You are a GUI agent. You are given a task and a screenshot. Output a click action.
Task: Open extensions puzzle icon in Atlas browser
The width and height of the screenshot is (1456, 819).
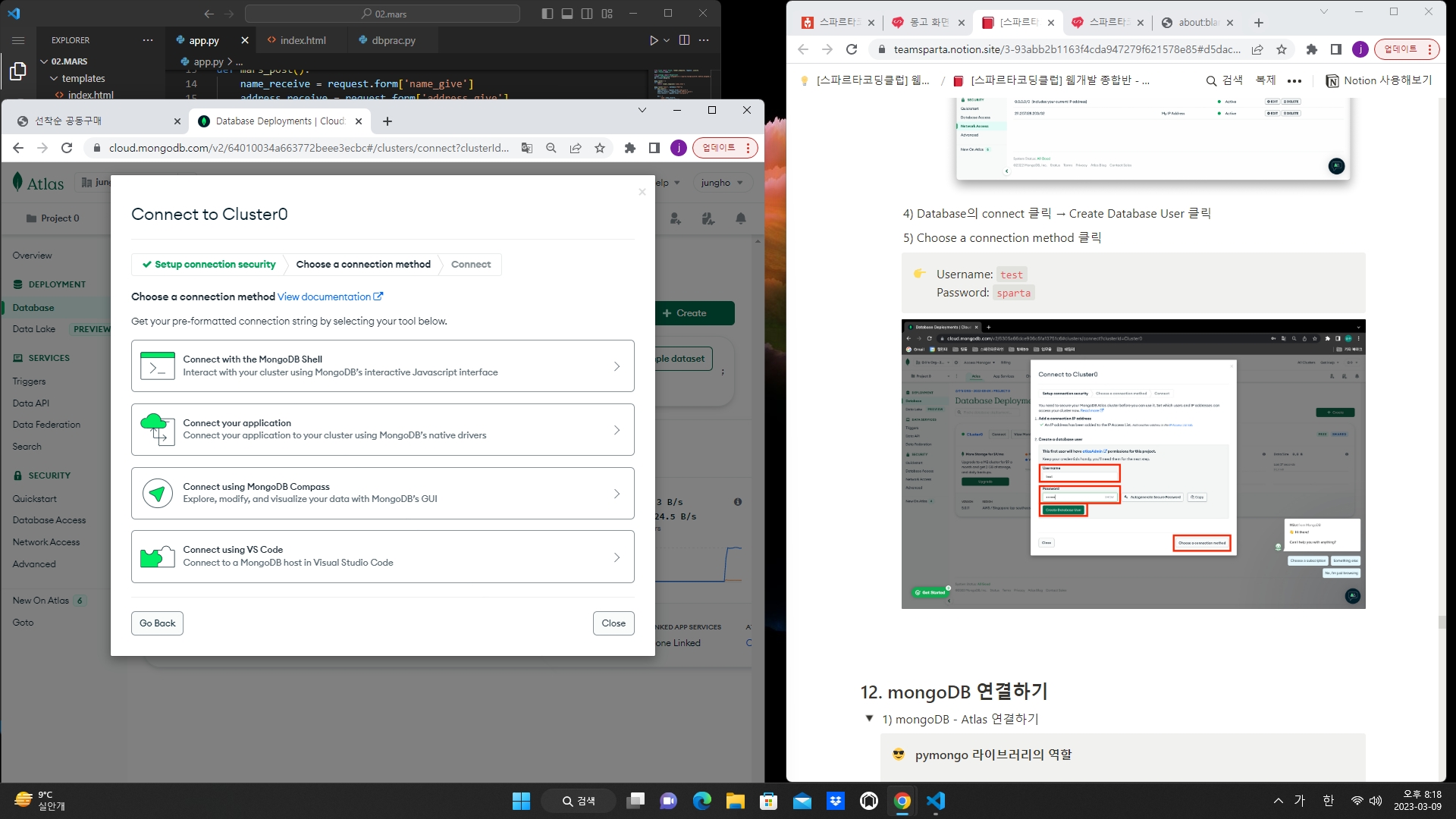(x=629, y=148)
